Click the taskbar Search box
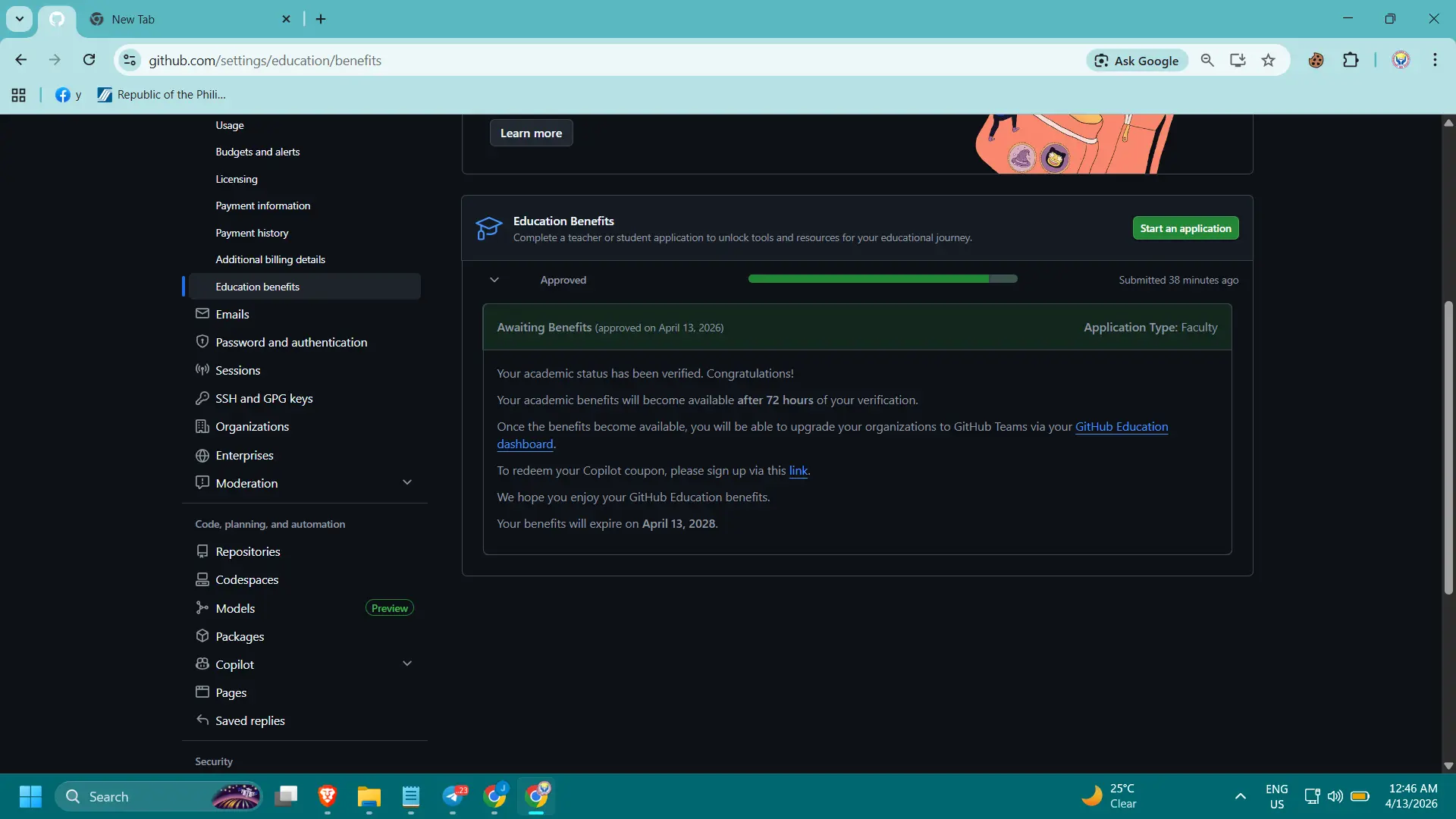Screen dimensions: 1456x819 click(x=159, y=796)
